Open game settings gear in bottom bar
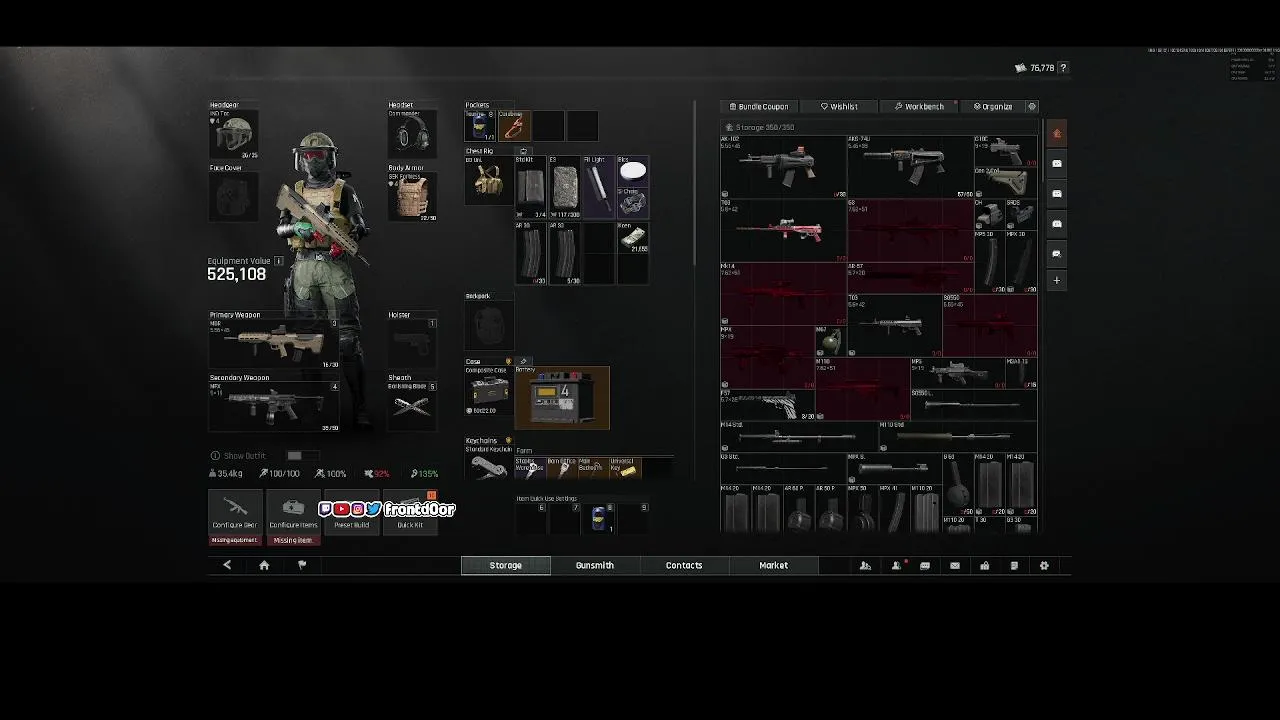Image resolution: width=1280 pixels, height=720 pixels. (1044, 565)
